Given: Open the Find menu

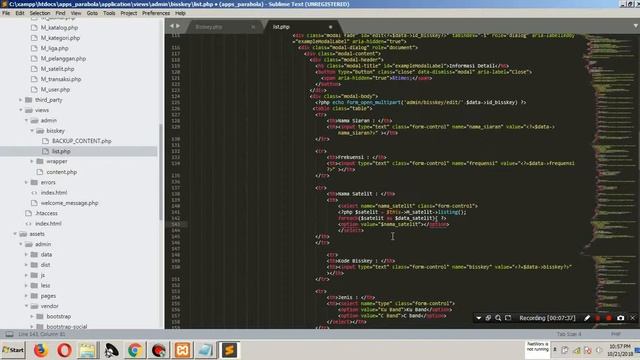Looking at the screenshot, I should 60,13.
